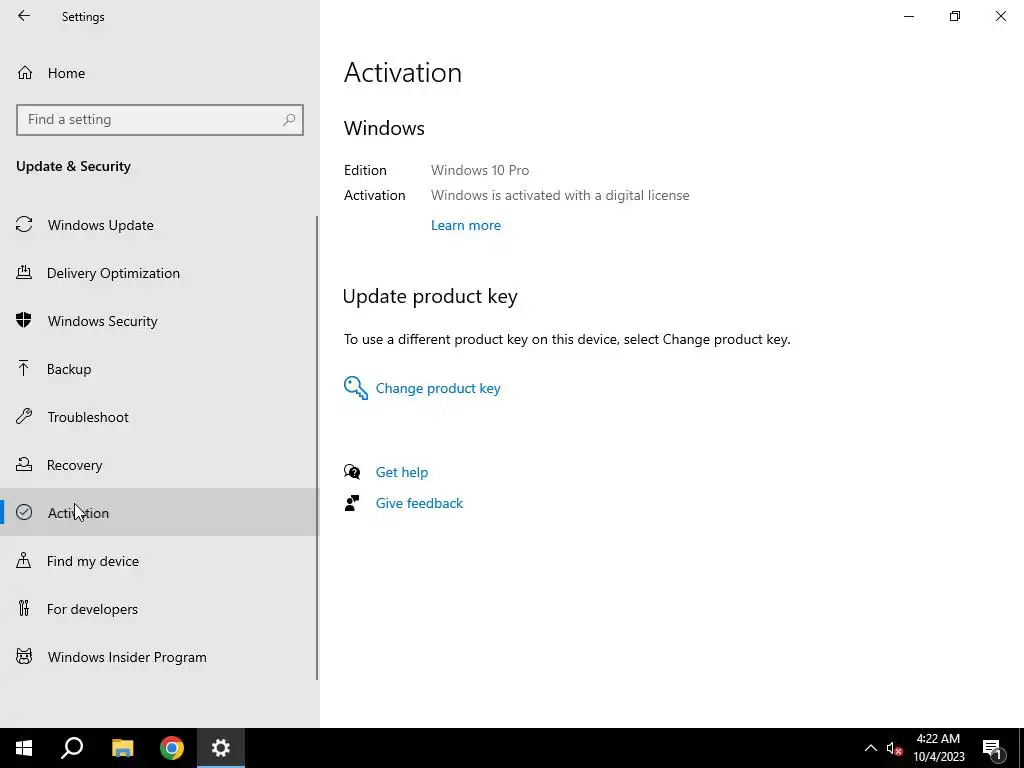The height and width of the screenshot is (768, 1024).
Task: Click the Give feedback person icon
Action: coord(352,503)
